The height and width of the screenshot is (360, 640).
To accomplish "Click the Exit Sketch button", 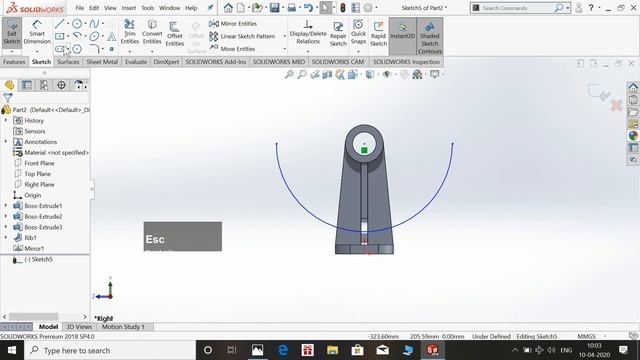I will [12, 32].
